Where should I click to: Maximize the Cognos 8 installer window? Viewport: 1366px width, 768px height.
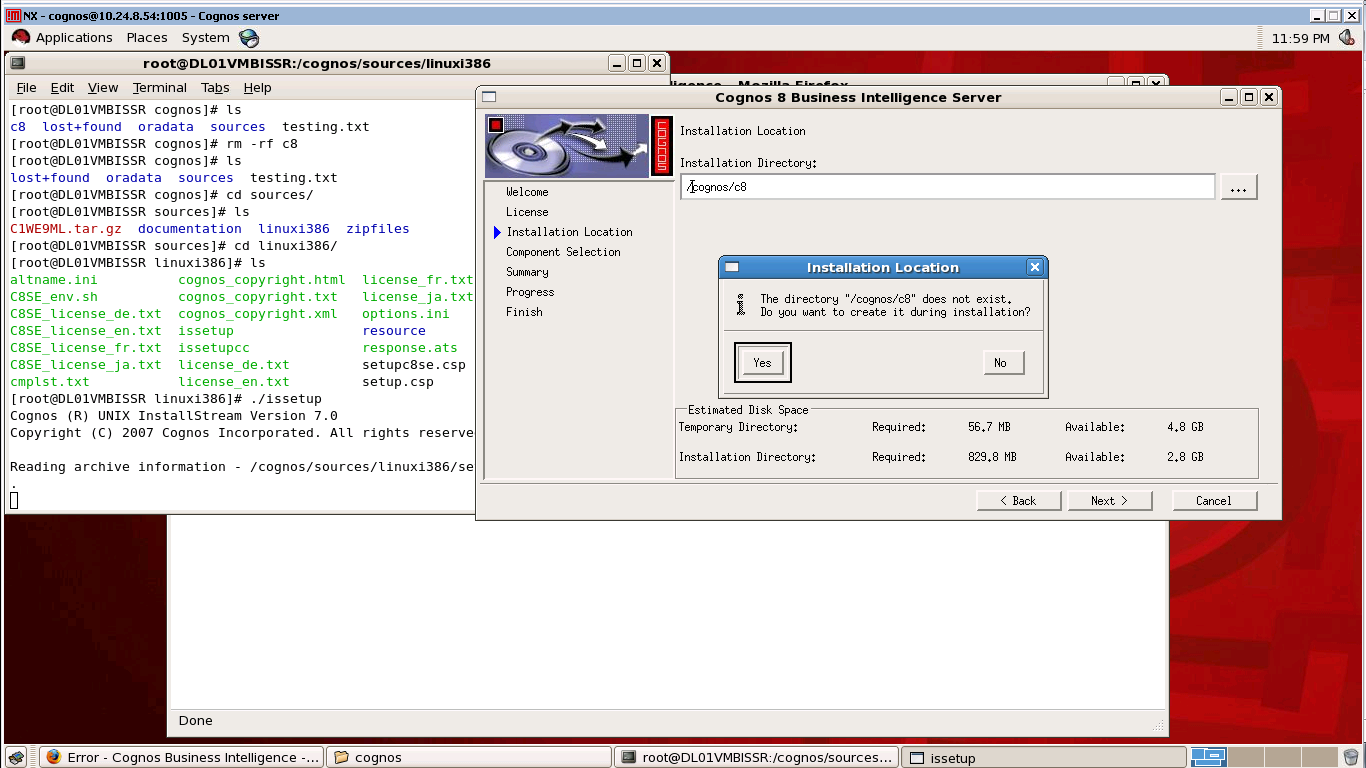click(x=1249, y=97)
